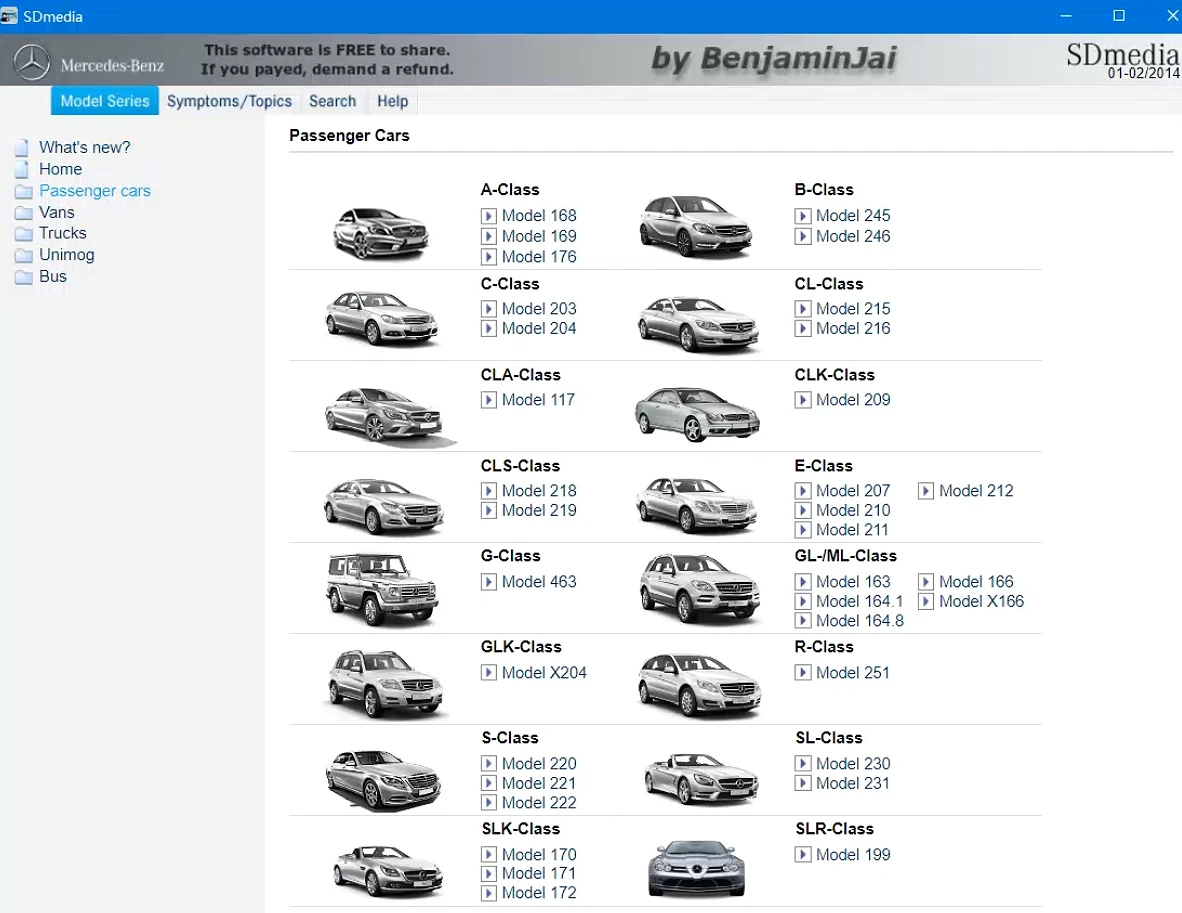Open Model 222 under S-Class
The image size is (1182, 913).
tap(539, 803)
